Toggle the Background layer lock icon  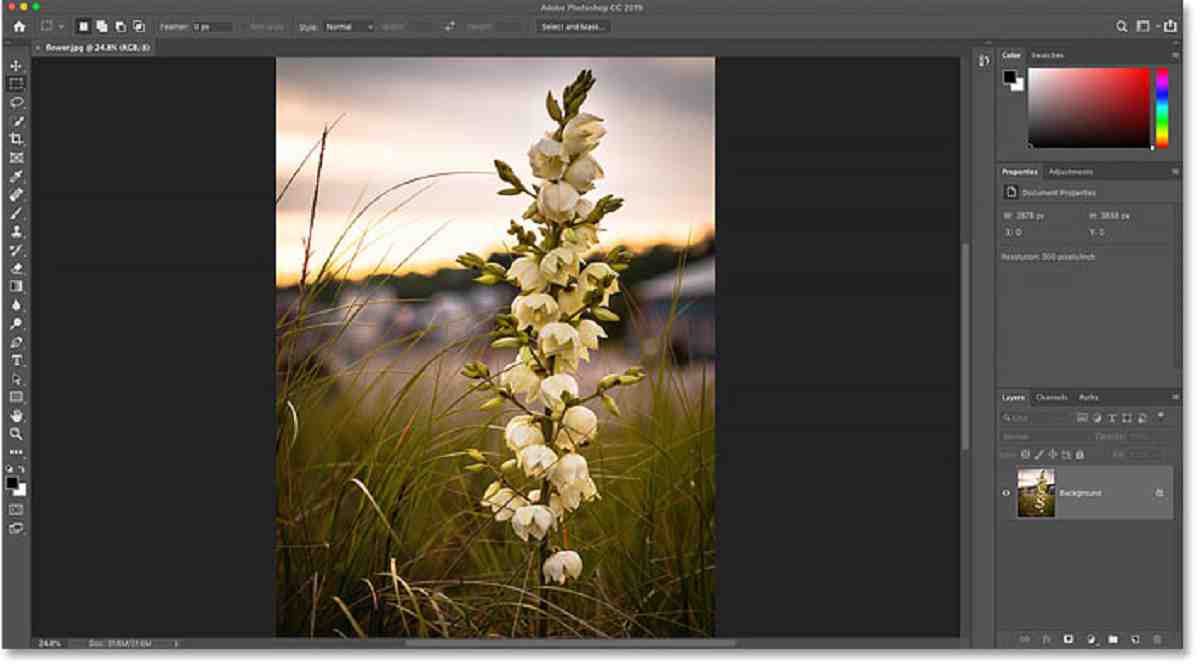point(1159,493)
